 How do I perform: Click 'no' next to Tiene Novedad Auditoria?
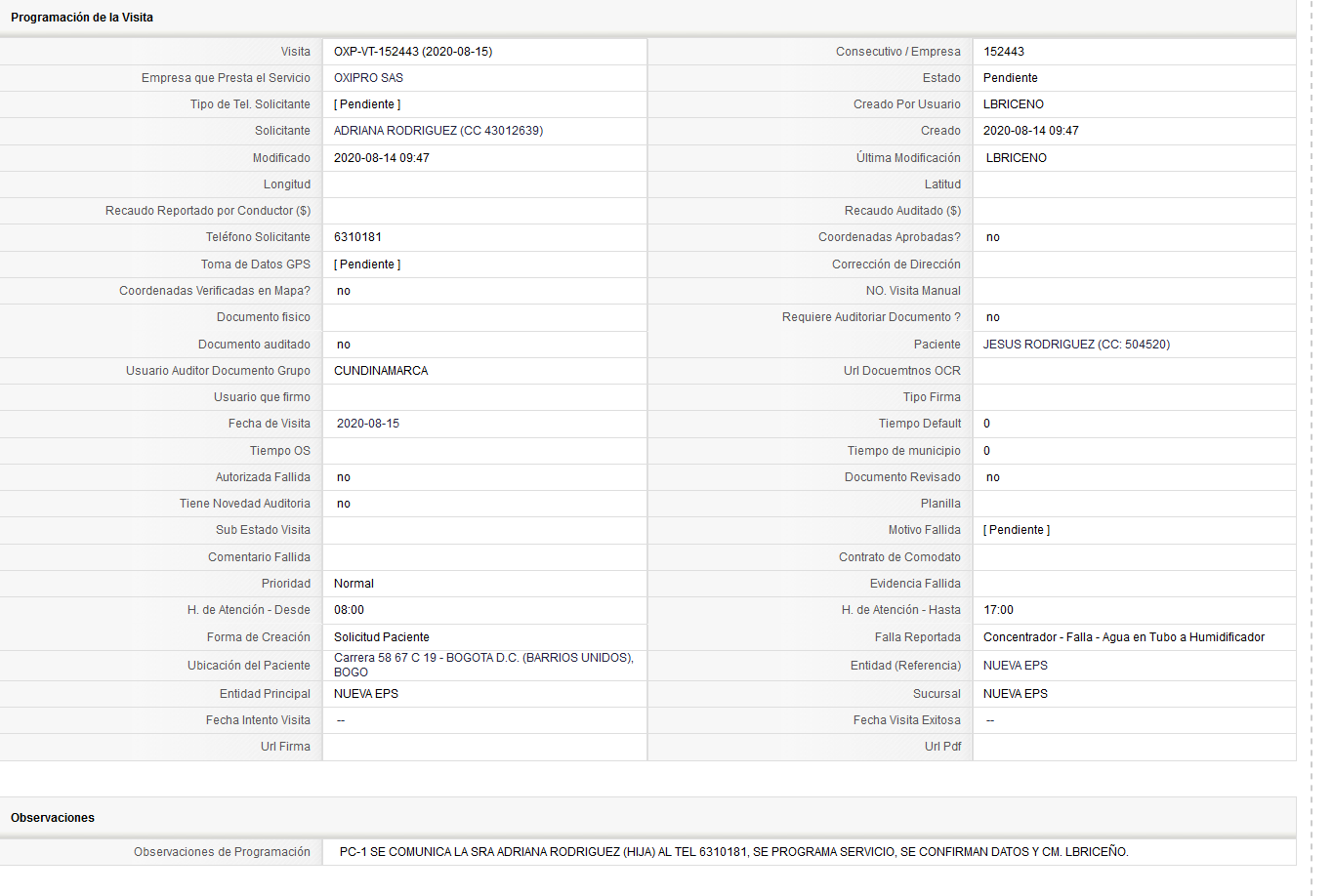click(x=344, y=504)
